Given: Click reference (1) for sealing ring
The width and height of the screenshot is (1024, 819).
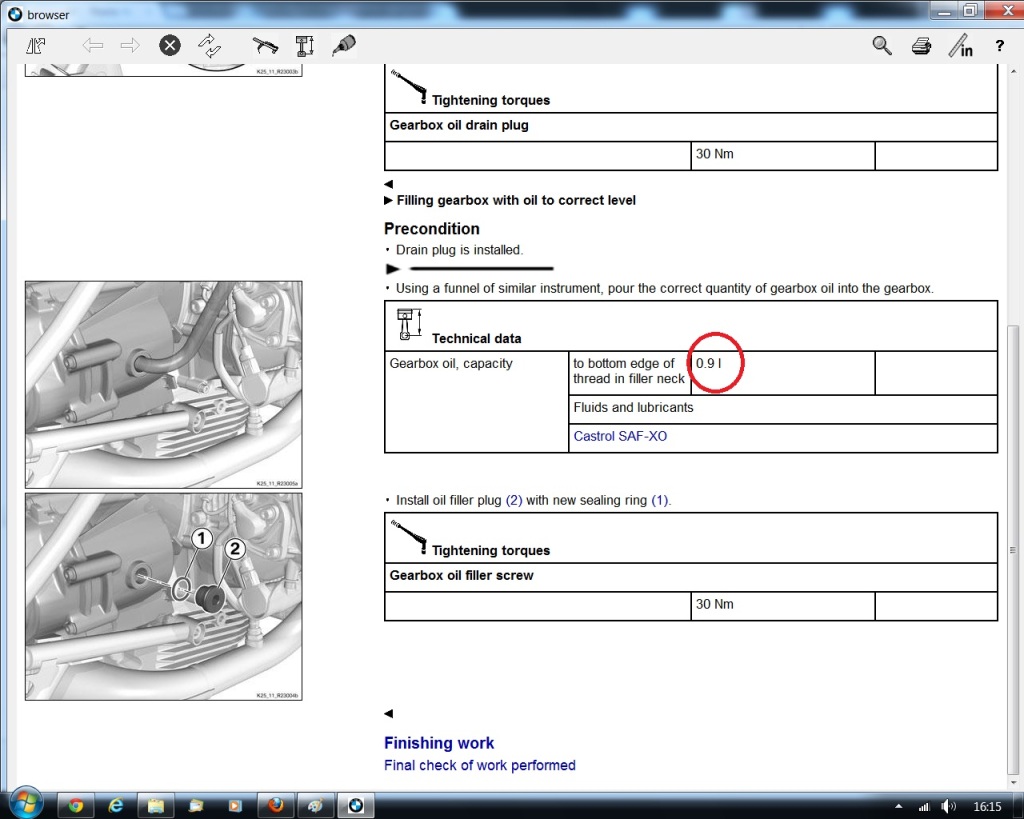Looking at the screenshot, I should click(x=660, y=500).
